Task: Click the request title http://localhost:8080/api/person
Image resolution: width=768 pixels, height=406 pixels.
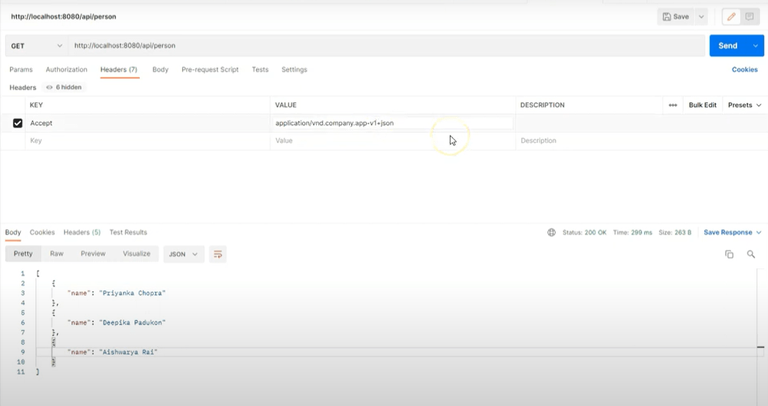Action: (x=64, y=17)
